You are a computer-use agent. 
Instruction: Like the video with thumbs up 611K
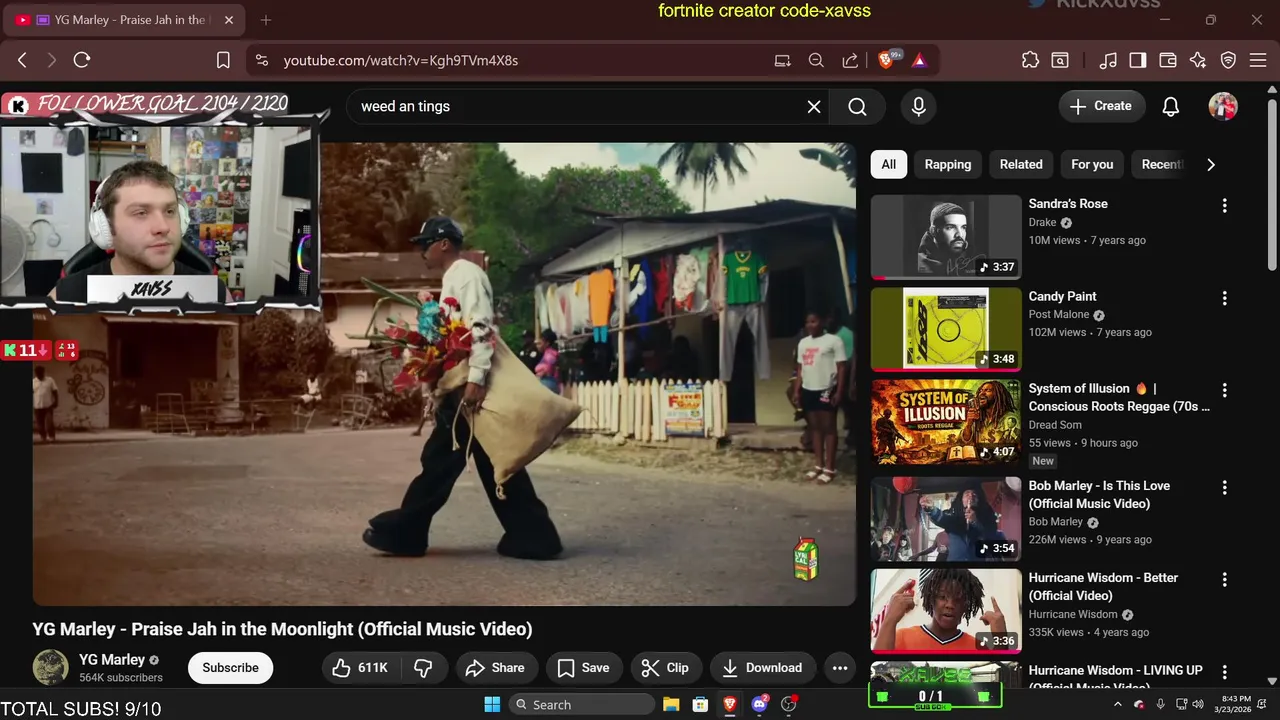pos(362,668)
